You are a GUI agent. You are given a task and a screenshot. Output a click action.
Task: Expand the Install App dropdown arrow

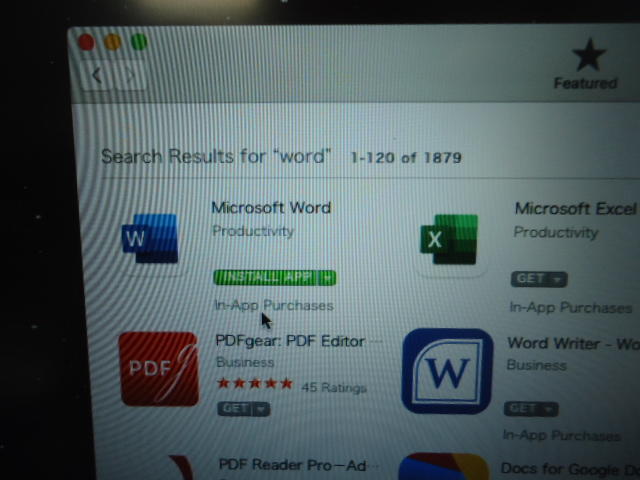click(328, 278)
